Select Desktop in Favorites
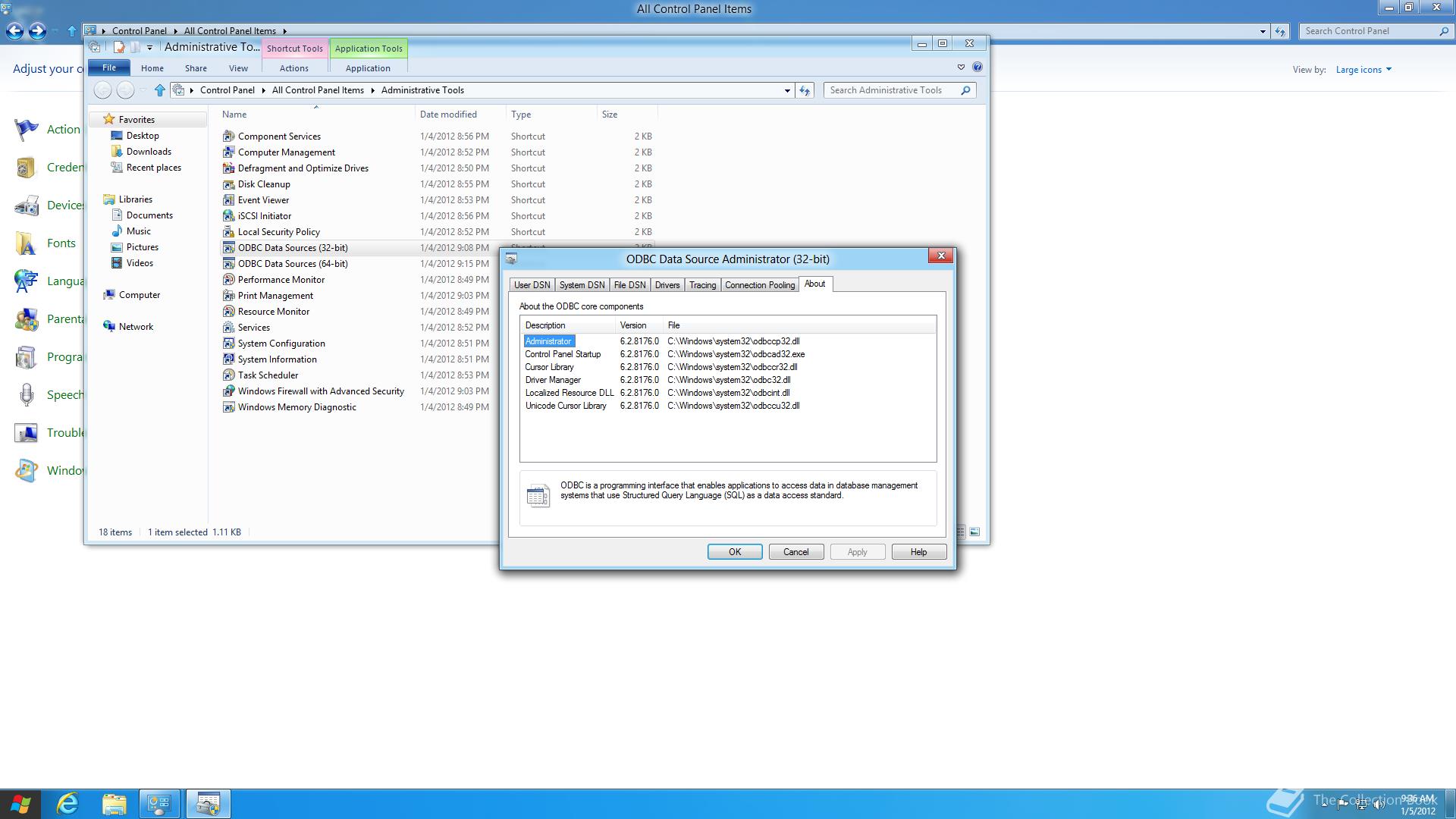The width and height of the screenshot is (1456, 819). click(143, 136)
